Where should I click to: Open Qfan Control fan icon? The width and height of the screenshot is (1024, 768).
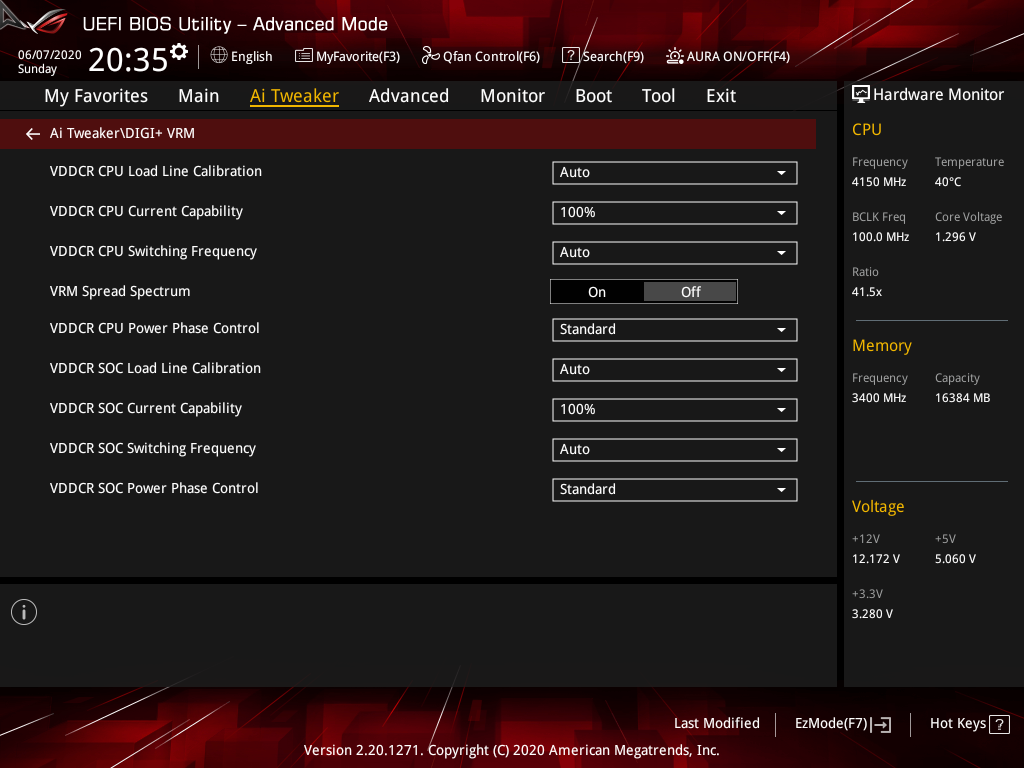point(430,56)
